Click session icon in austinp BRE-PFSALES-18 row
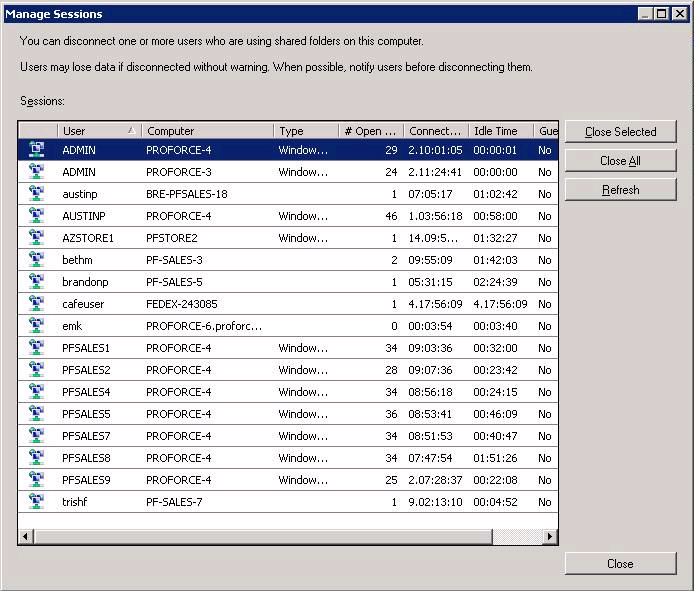 point(36,193)
